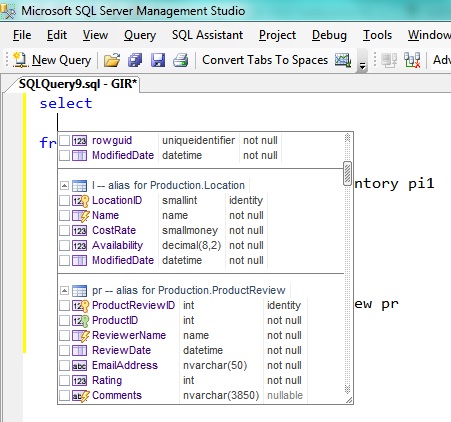Collapse the Production.ProductReview alias group
The image size is (451, 422).
click(65, 290)
